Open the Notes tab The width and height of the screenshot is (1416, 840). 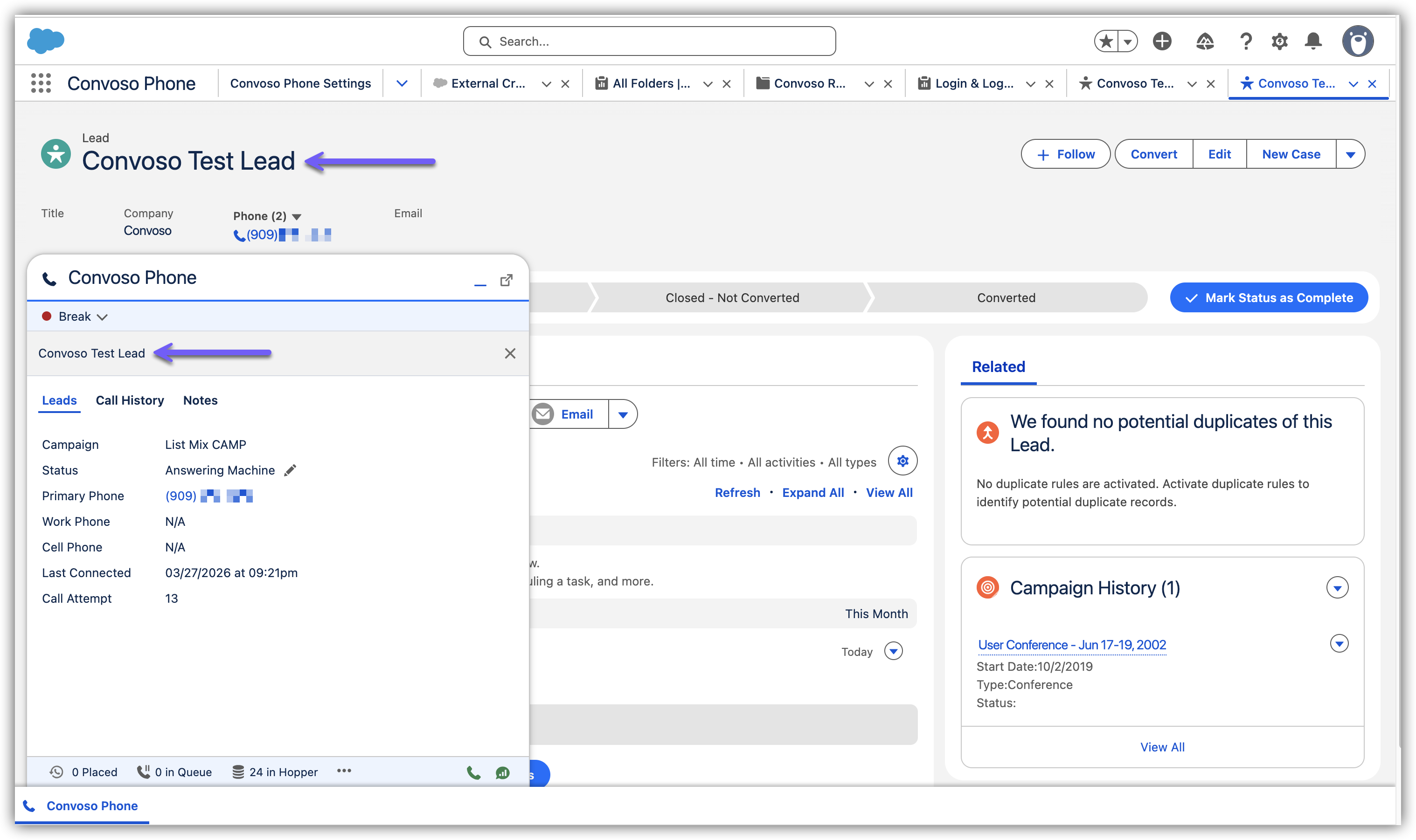point(200,400)
